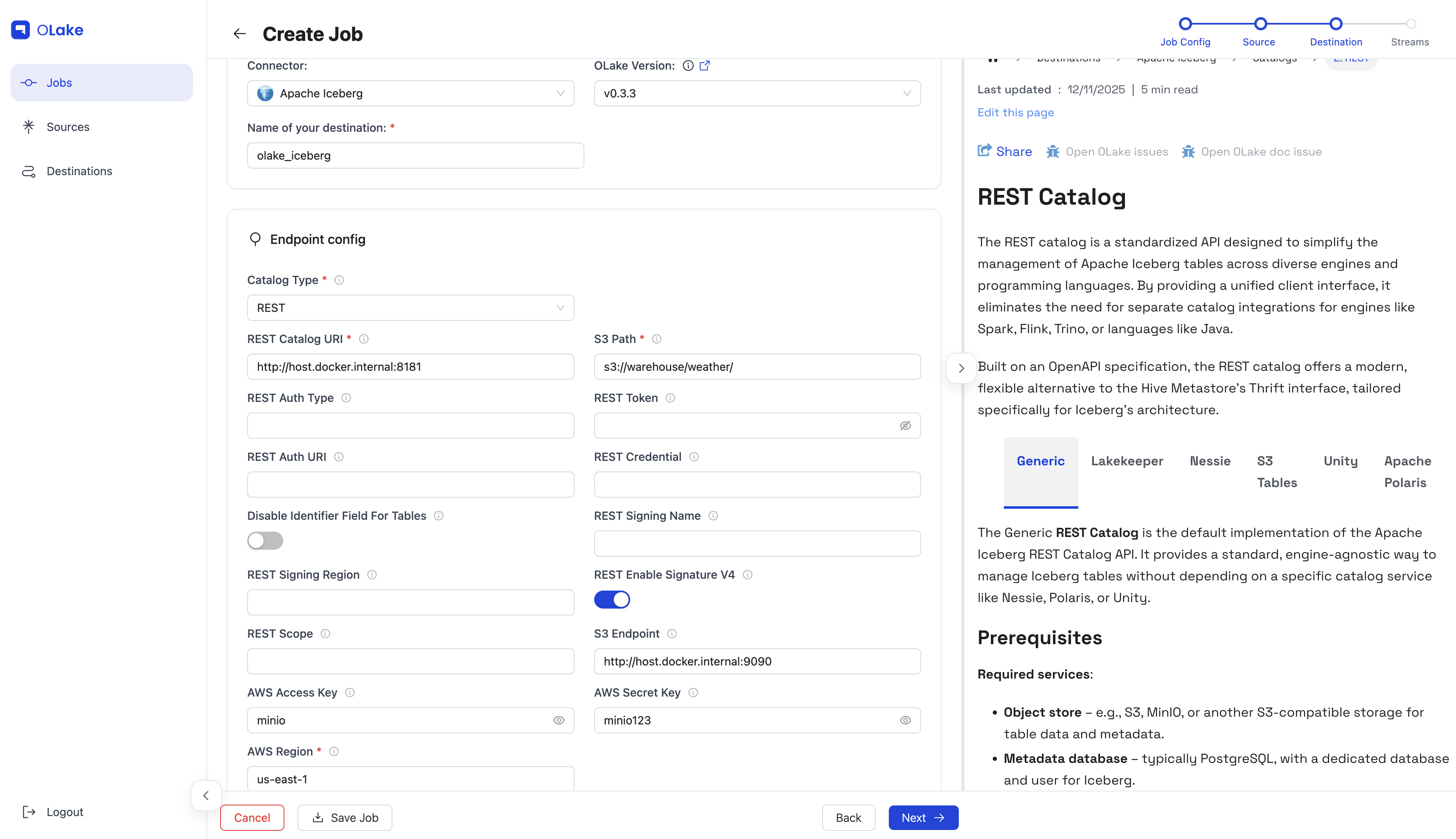Click the info icon beside AWS Region
1456x839 pixels.
[x=334, y=751]
